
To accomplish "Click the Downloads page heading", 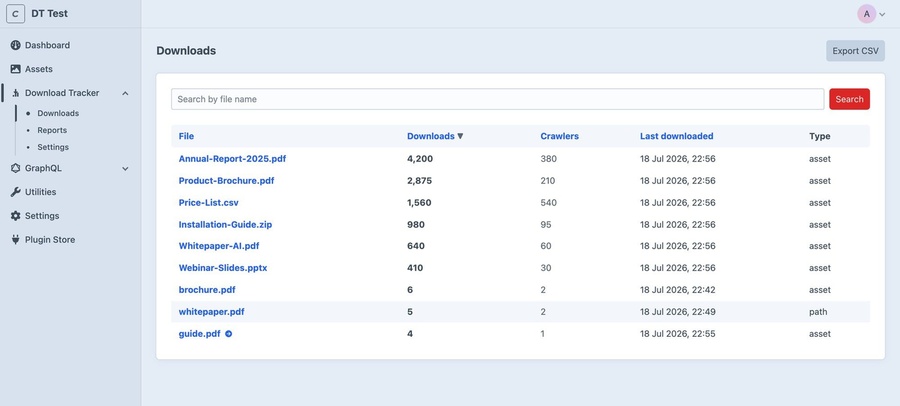I will coord(186,51).
